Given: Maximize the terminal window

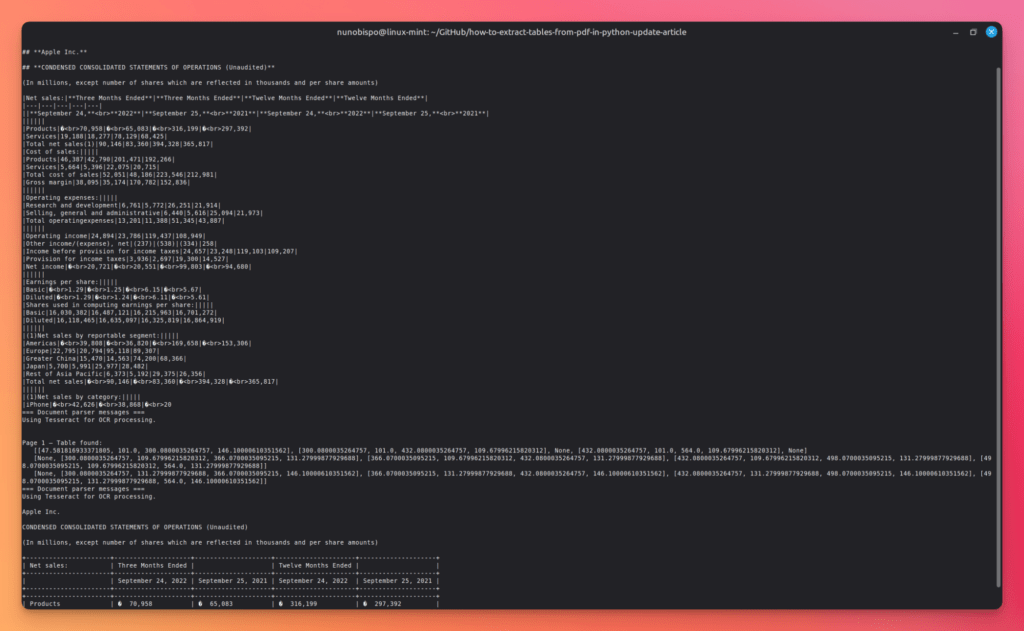Looking at the screenshot, I should coord(973,32).
